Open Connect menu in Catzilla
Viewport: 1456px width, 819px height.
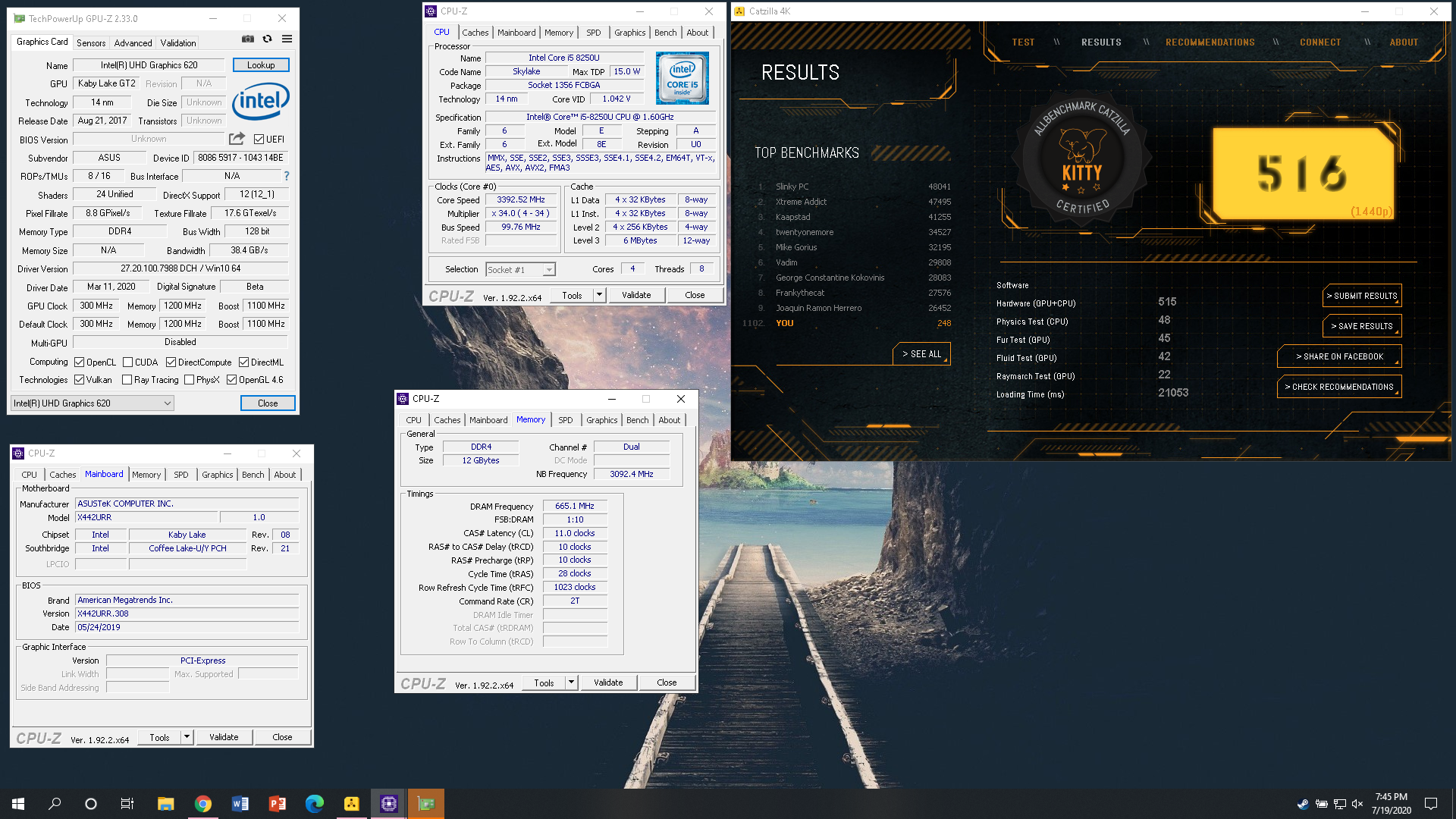pyautogui.click(x=1320, y=42)
